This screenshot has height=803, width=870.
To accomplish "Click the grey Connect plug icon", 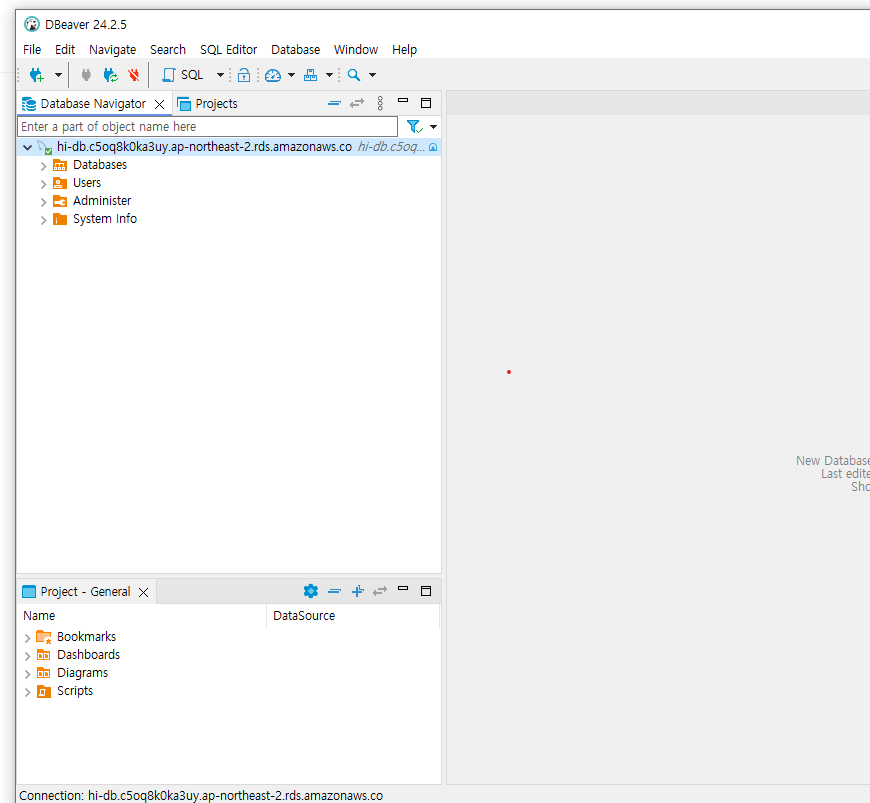I will [x=86, y=75].
